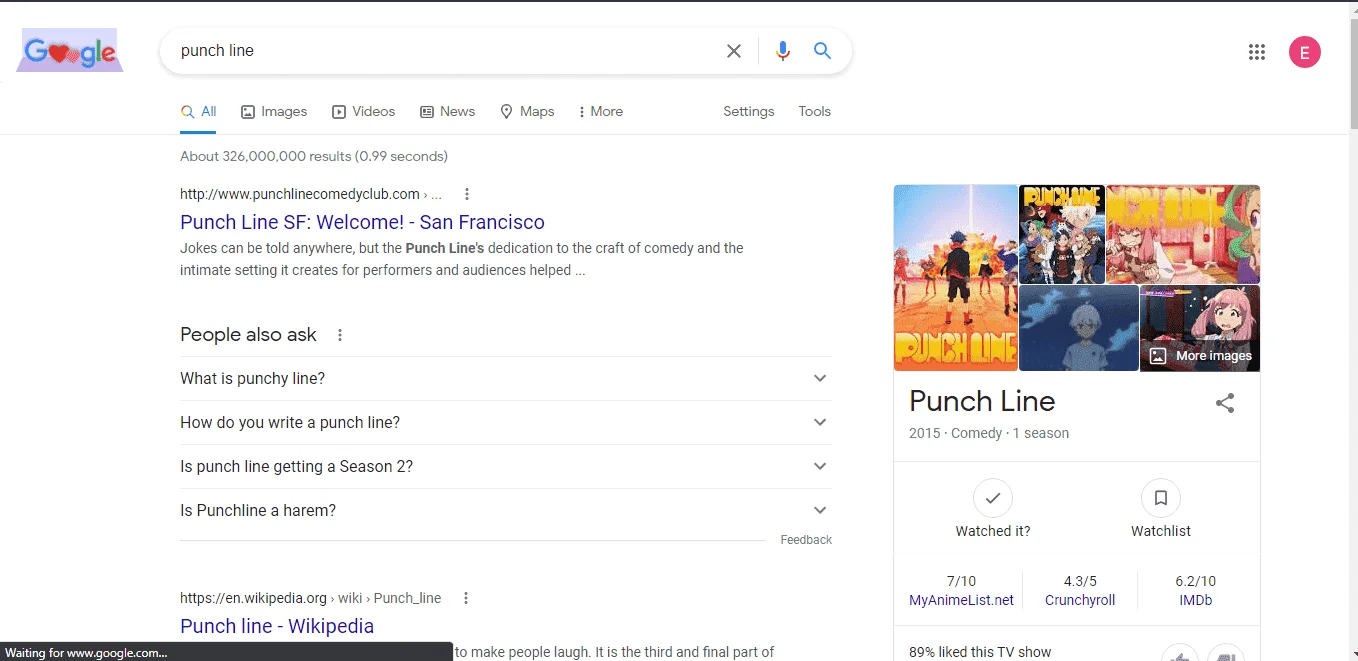
Task: Switch to the Maps tab
Action: 527,111
